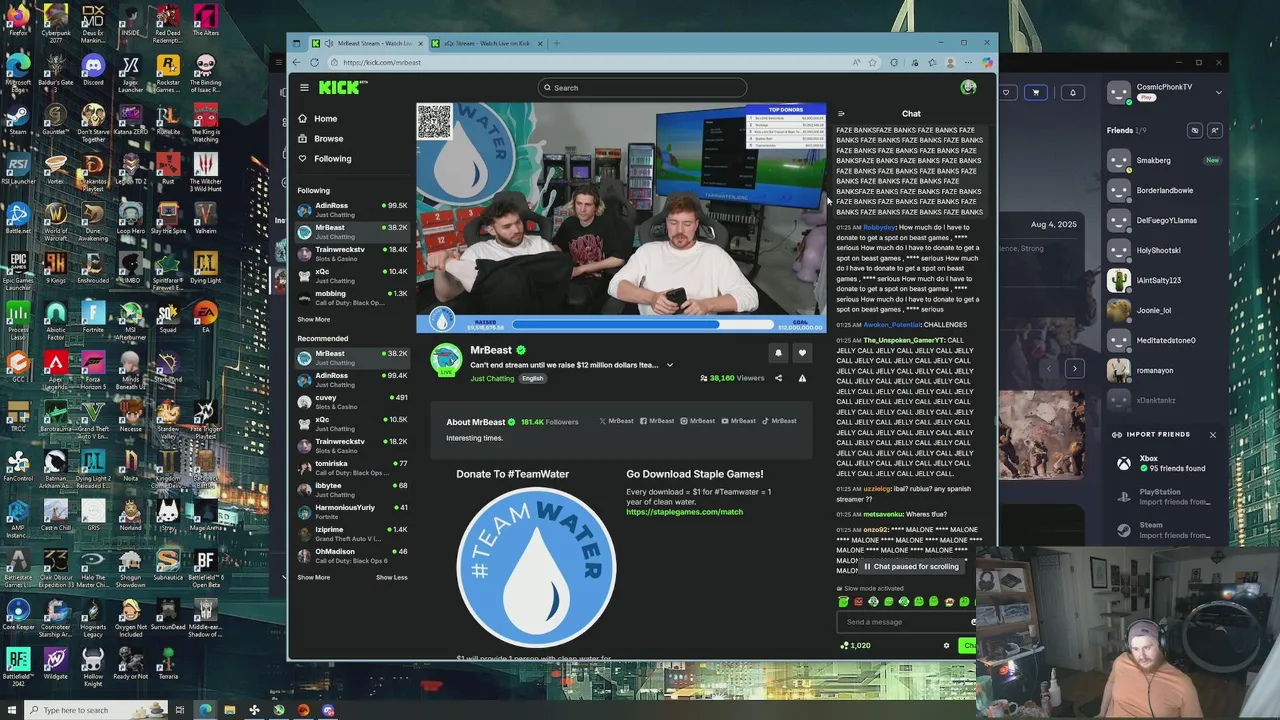Open Trainwreckstv in Following list
1280x720 pixels.
[351, 253]
